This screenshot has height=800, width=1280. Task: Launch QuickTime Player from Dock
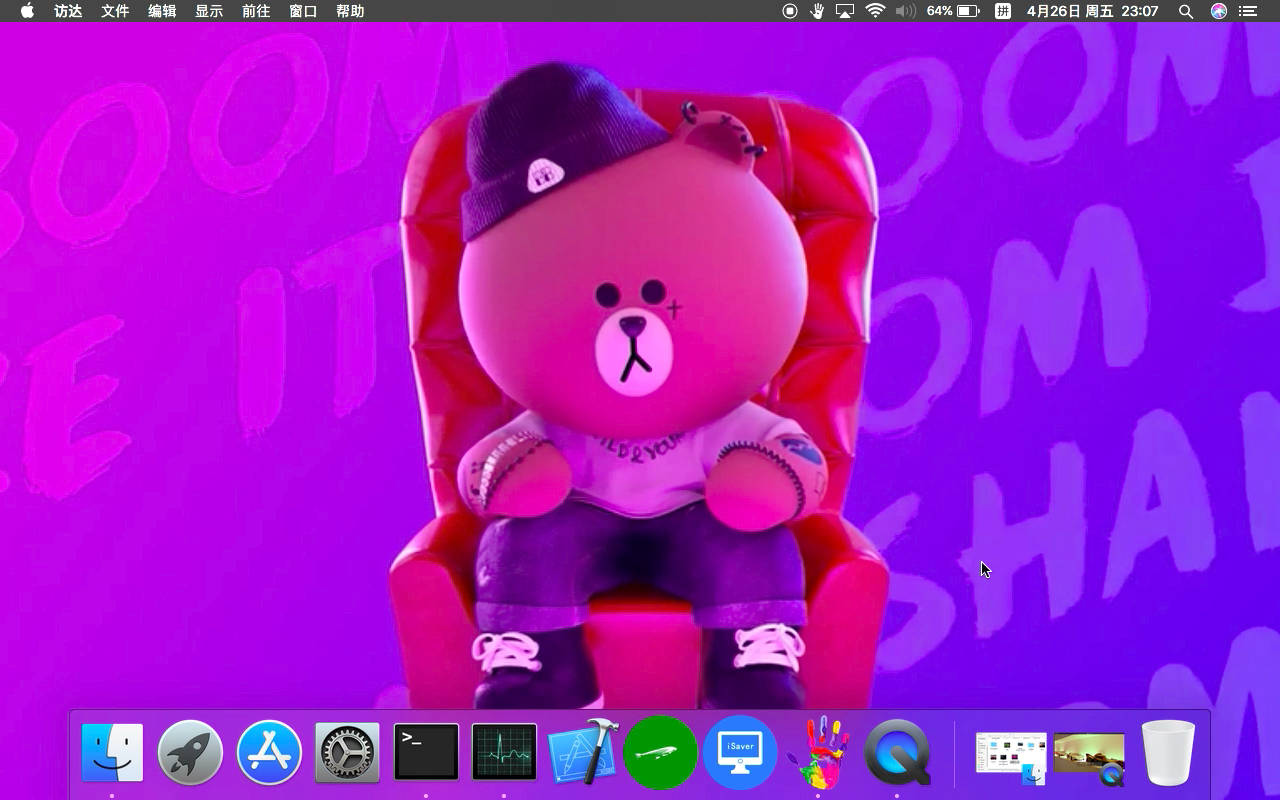coord(897,752)
